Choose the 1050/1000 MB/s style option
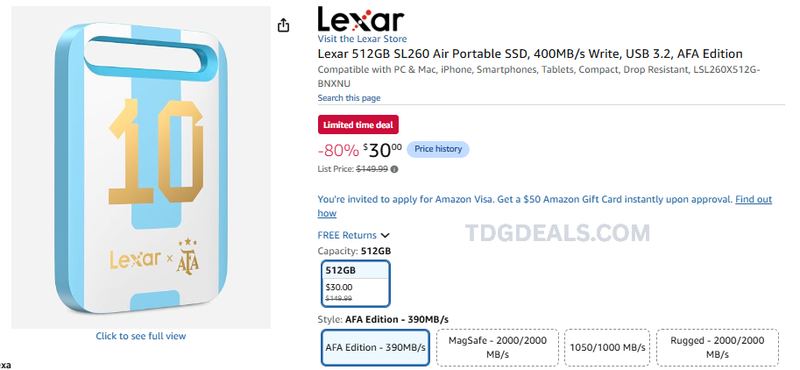The height and width of the screenshot is (370, 800). 607,348
